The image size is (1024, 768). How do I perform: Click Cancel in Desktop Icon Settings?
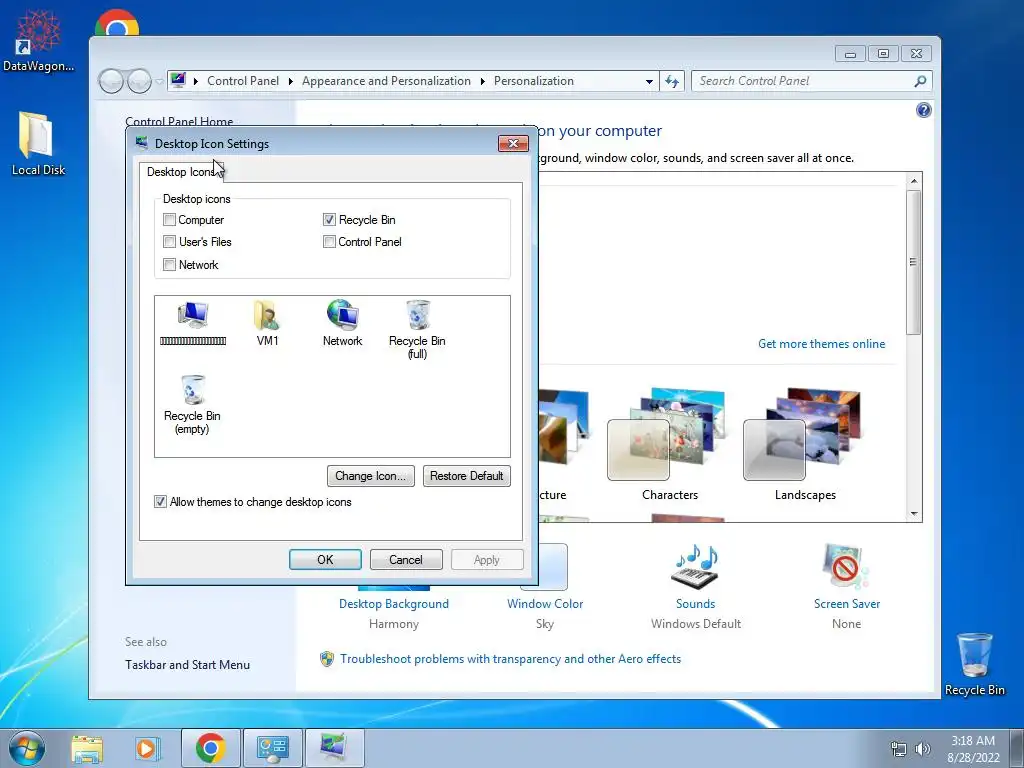click(406, 560)
